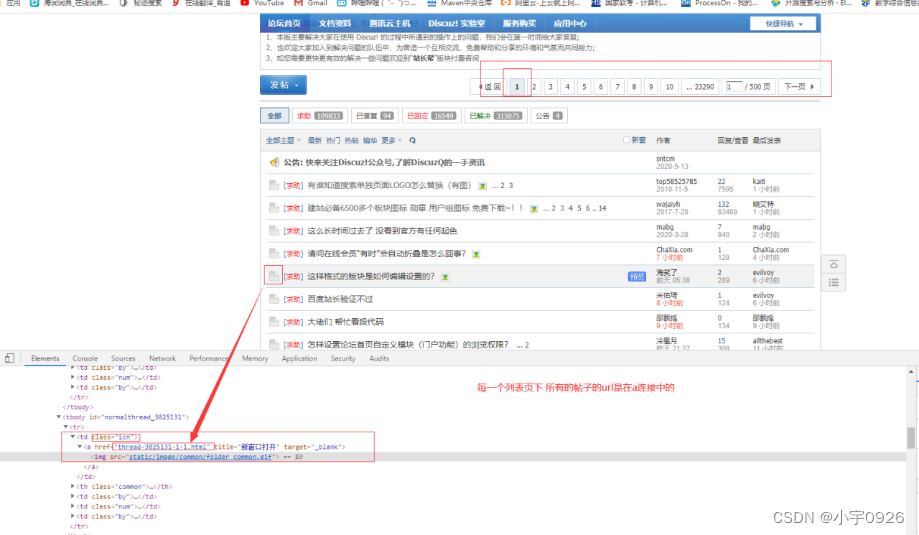
Task: Click folder icon of 百度站长验证不过 thread
Action: [x=274, y=299]
